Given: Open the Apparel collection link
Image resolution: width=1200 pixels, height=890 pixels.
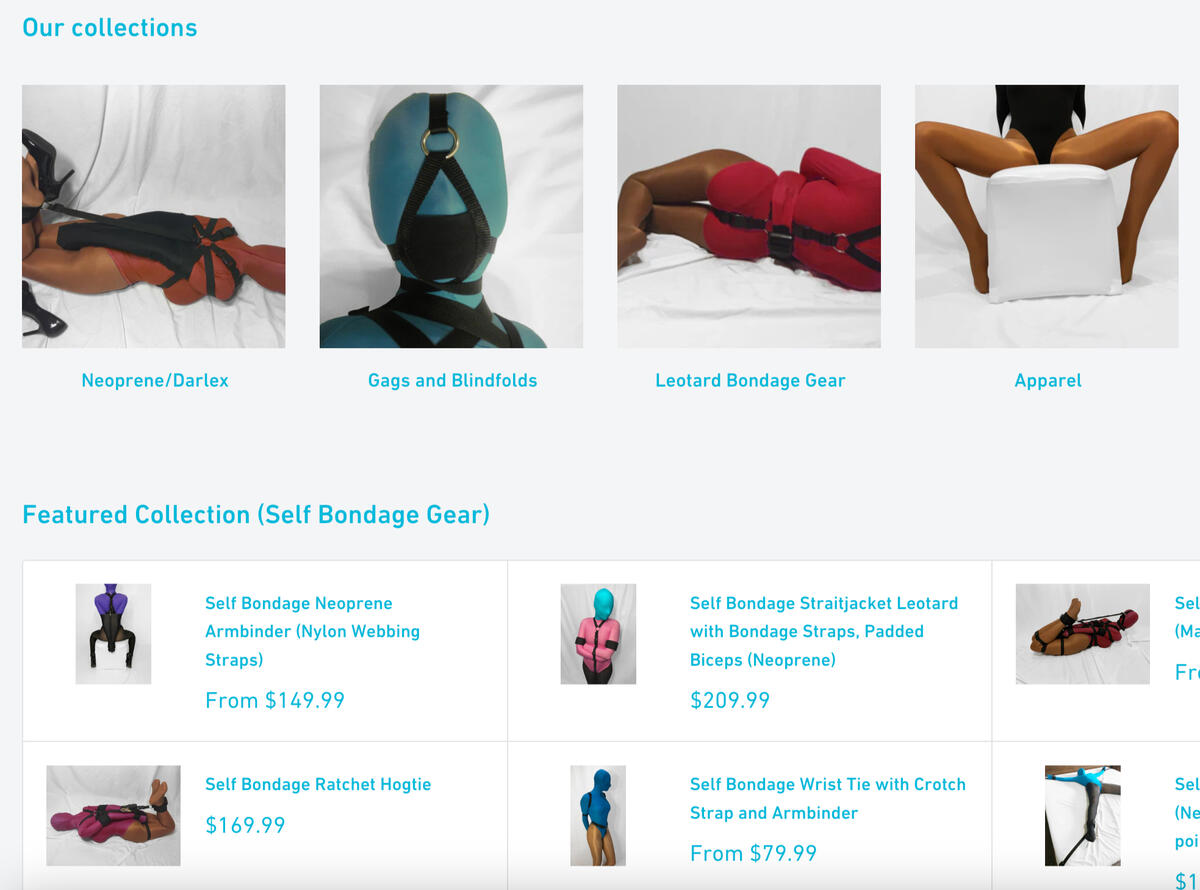Looking at the screenshot, I should [1047, 380].
